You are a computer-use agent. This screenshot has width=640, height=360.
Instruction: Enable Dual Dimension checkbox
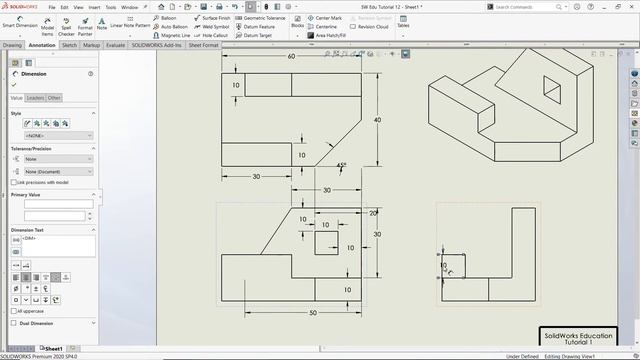(x=14, y=323)
